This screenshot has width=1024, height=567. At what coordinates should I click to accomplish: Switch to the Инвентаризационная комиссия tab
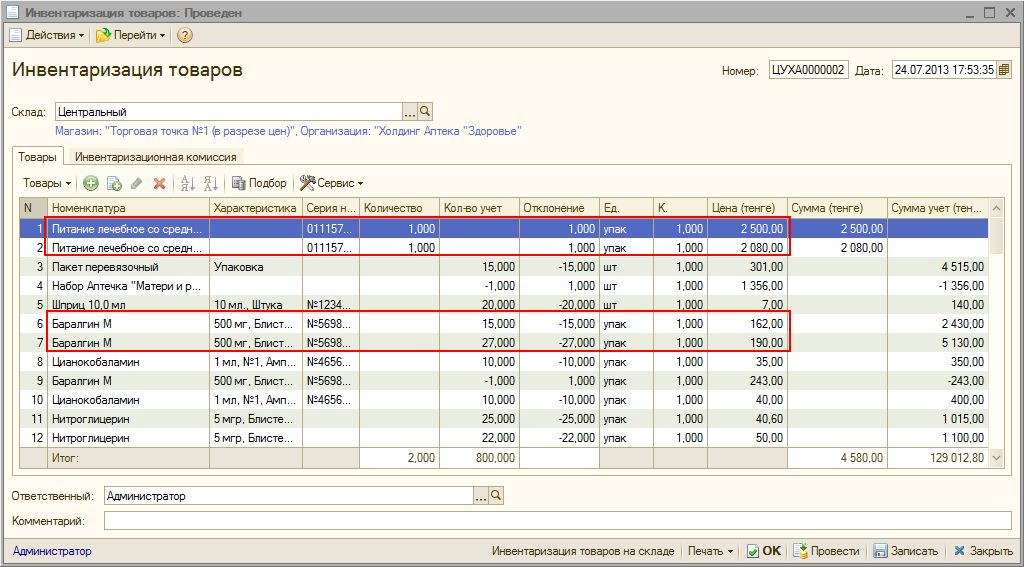pyautogui.click(x=156, y=157)
